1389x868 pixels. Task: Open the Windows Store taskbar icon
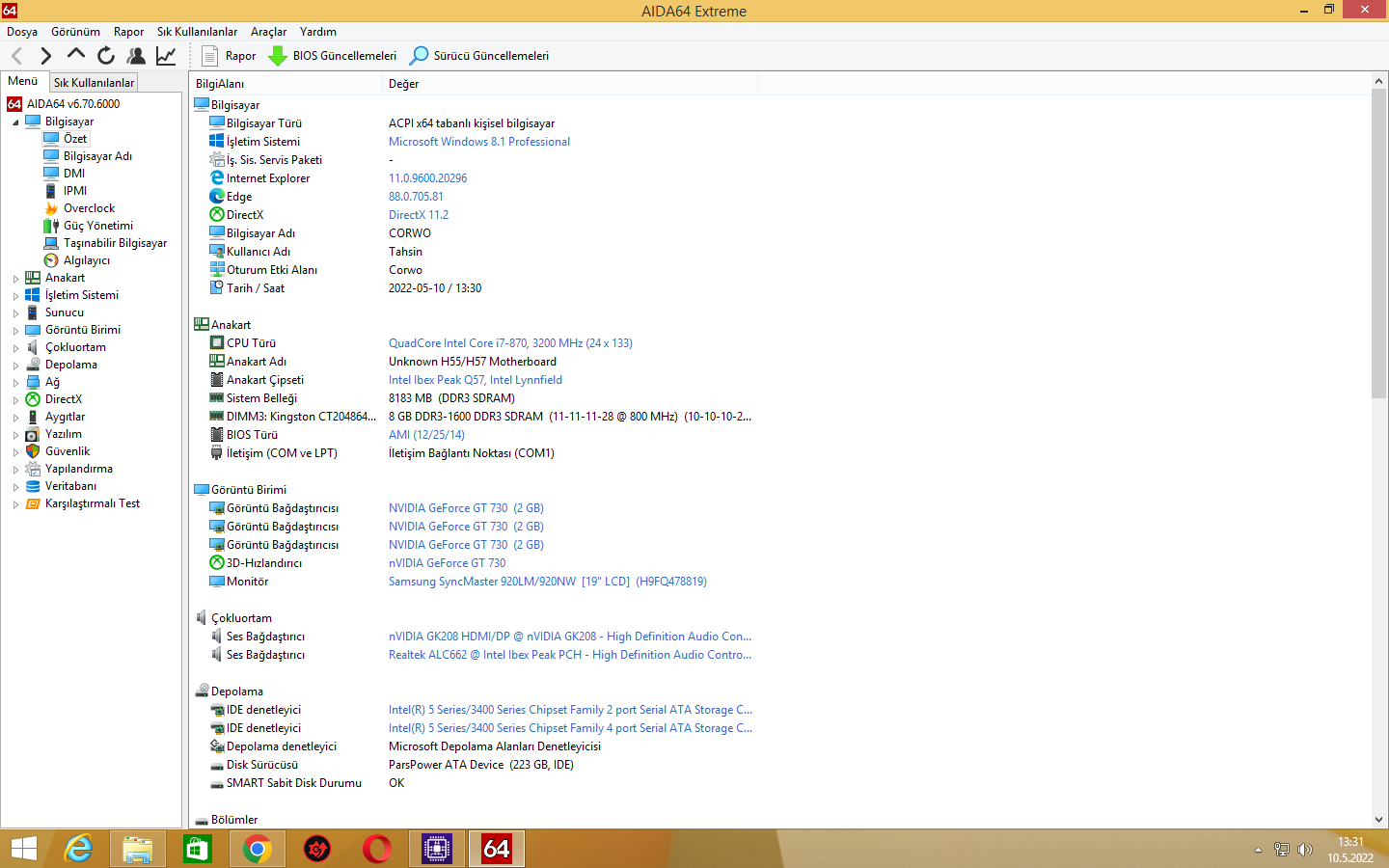(x=198, y=849)
